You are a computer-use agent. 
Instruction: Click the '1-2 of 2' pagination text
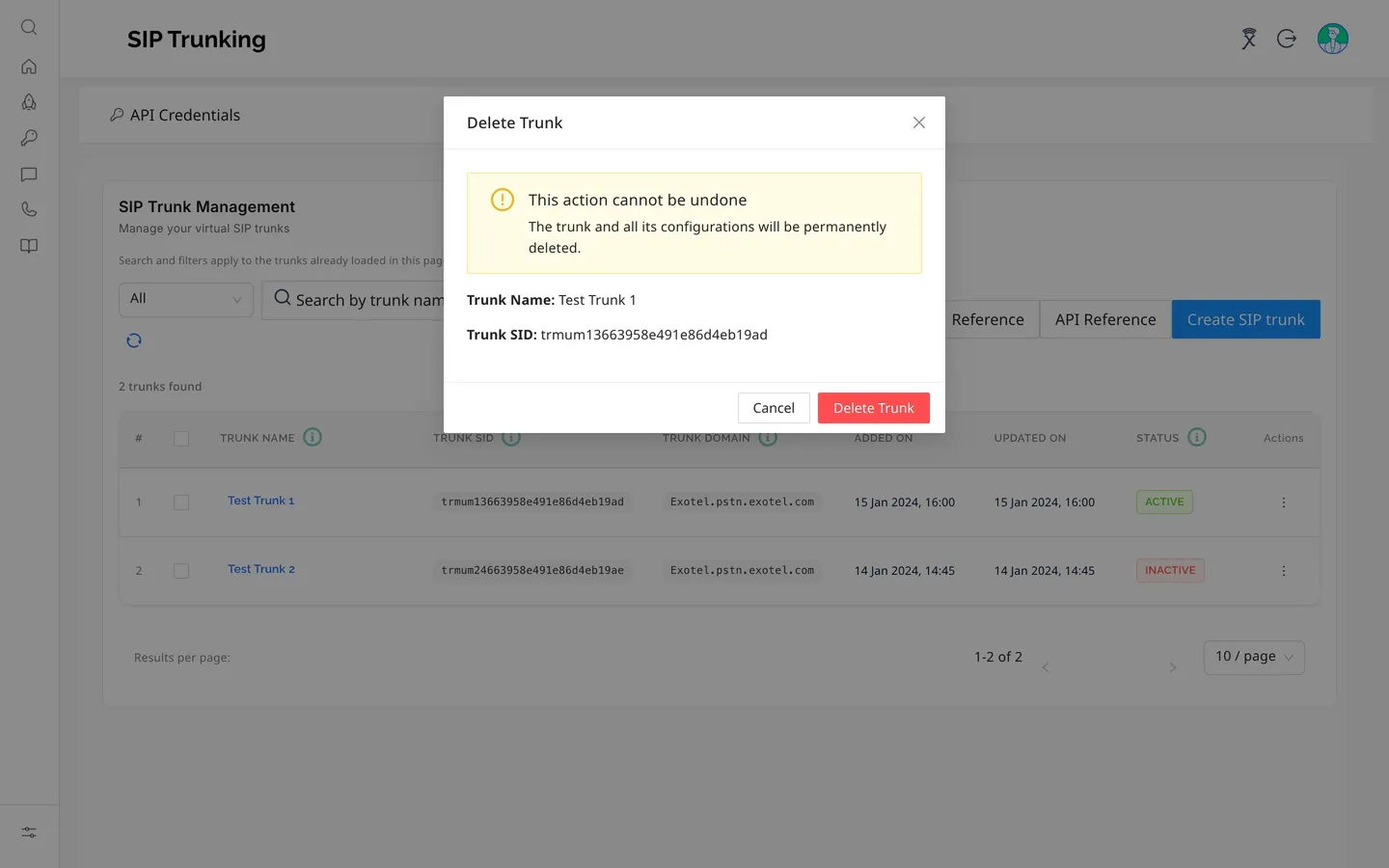(998, 657)
